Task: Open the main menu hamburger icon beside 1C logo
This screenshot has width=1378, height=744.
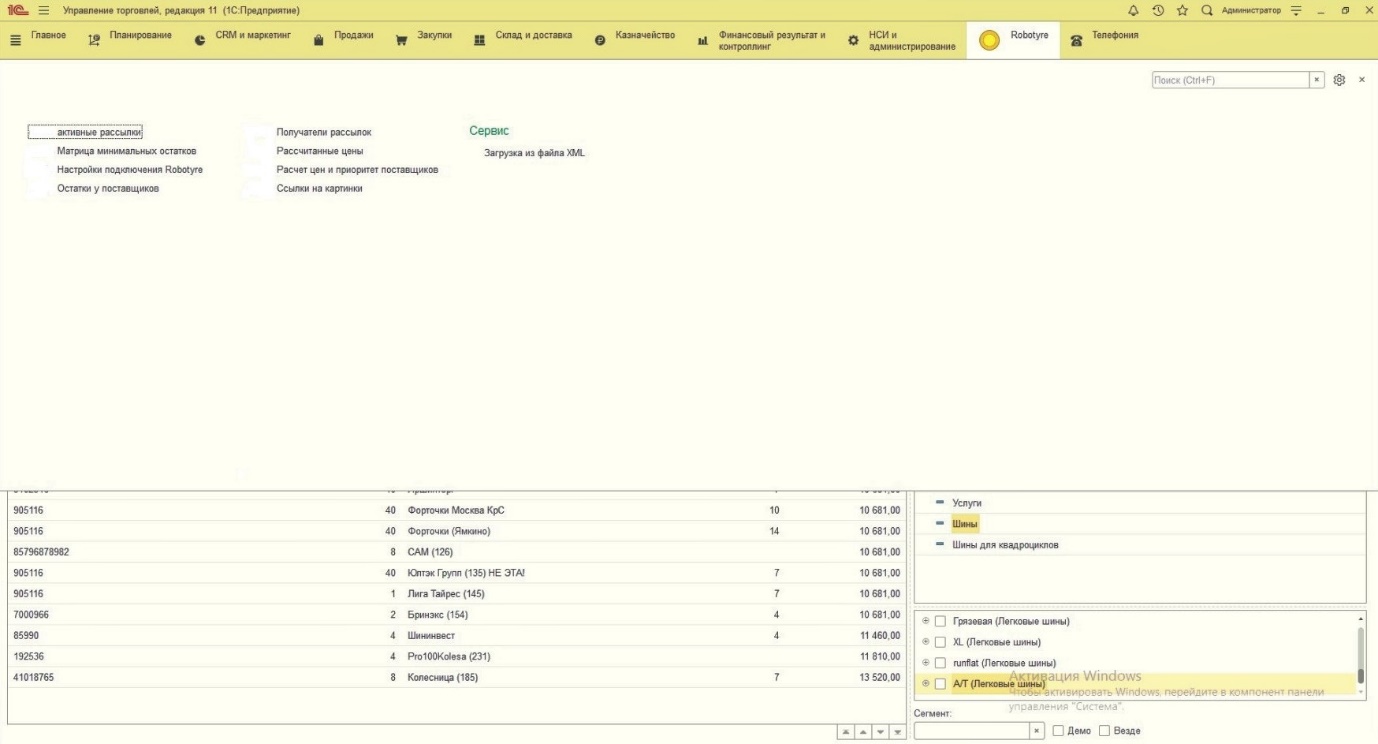Action: pos(44,11)
